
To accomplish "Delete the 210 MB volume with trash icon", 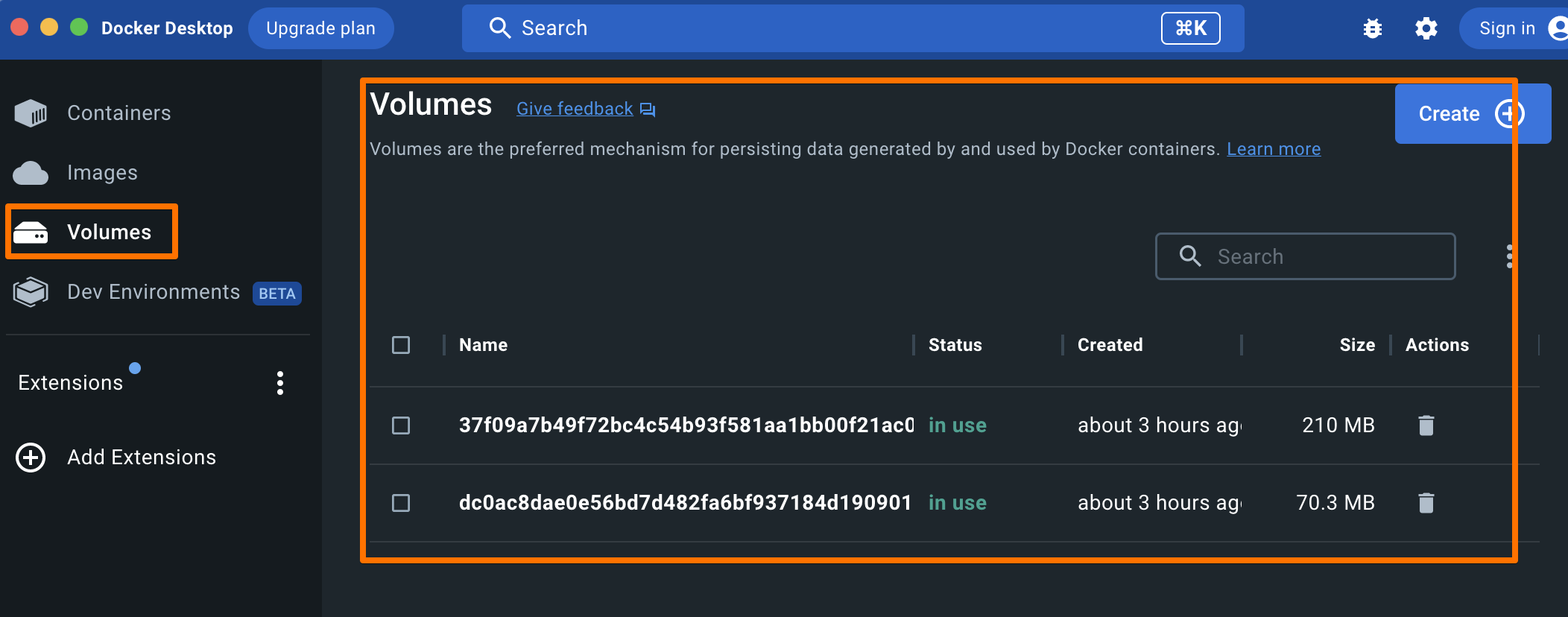I will (1426, 425).
